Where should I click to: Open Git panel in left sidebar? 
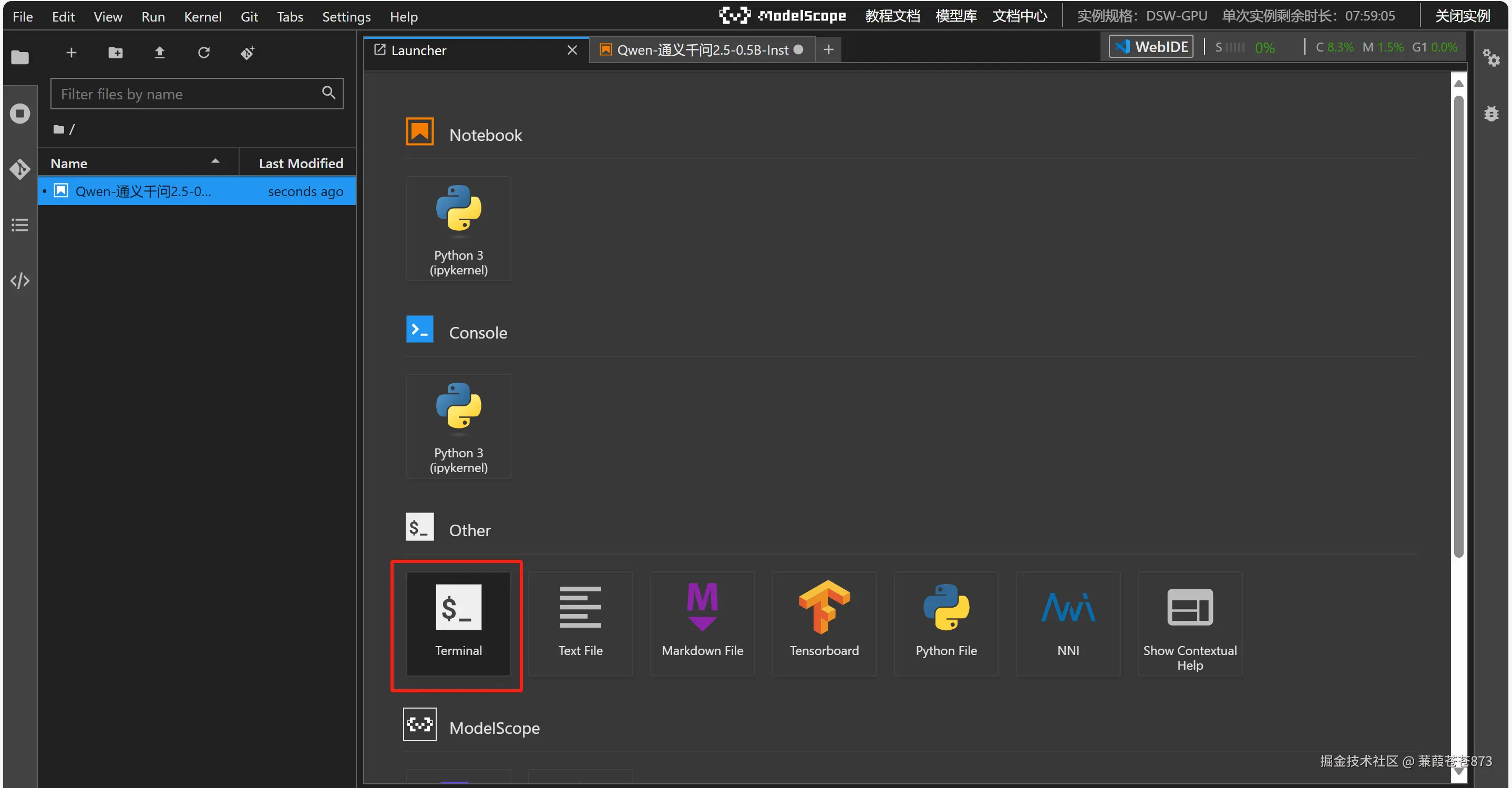(20, 169)
